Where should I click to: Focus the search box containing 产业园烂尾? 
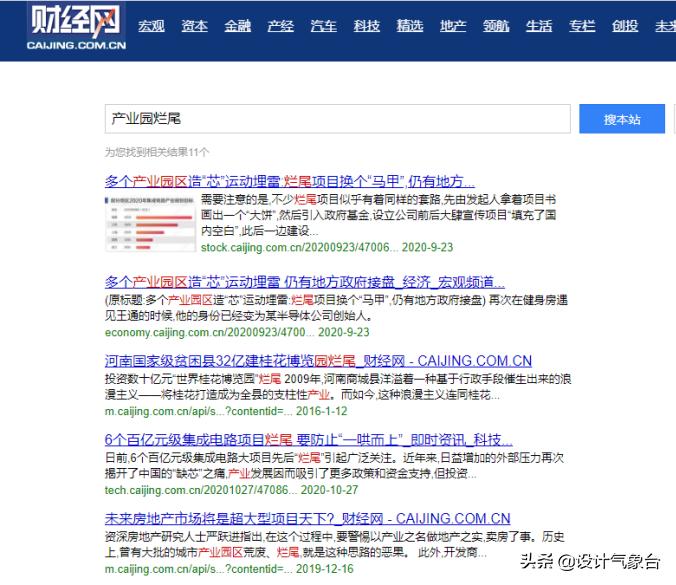(338, 119)
